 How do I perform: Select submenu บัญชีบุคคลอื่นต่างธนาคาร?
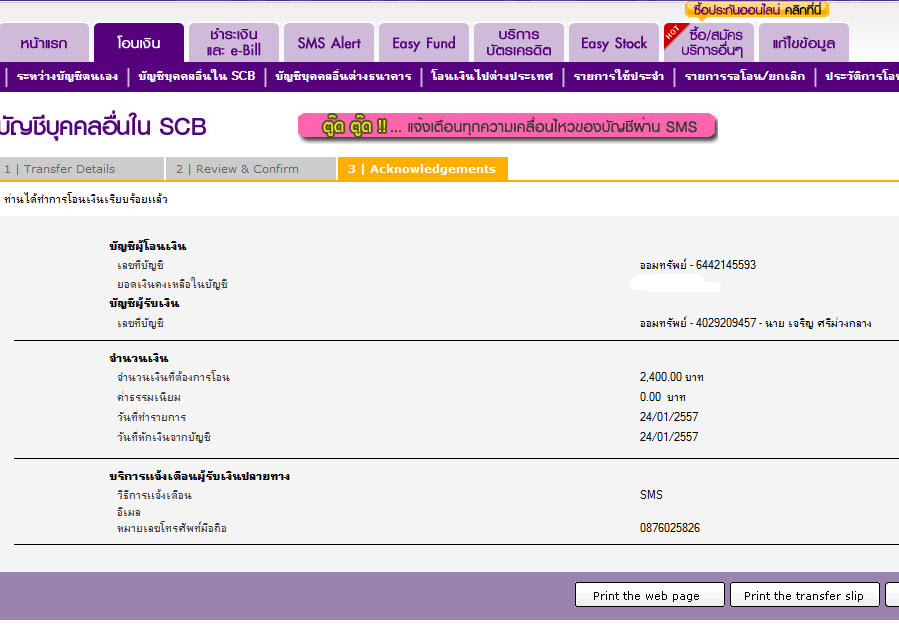(x=343, y=76)
